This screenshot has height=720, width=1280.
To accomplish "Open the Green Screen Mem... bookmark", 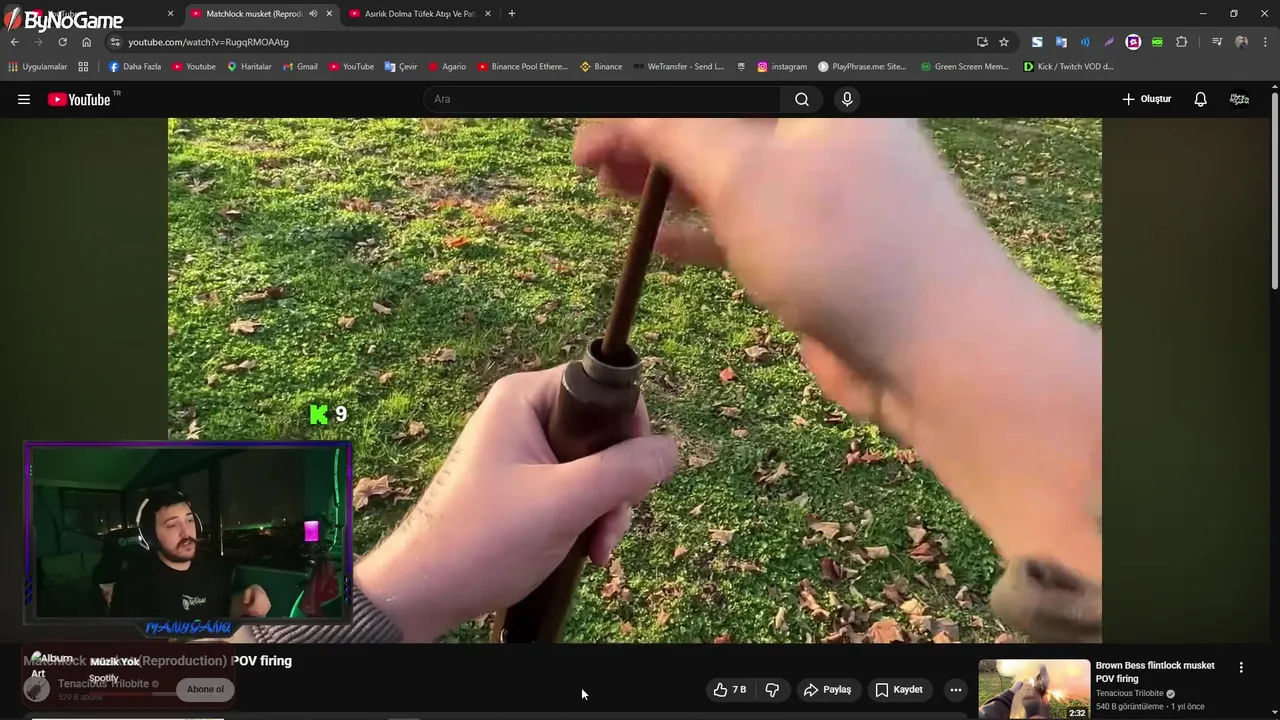I will click(x=964, y=67).
